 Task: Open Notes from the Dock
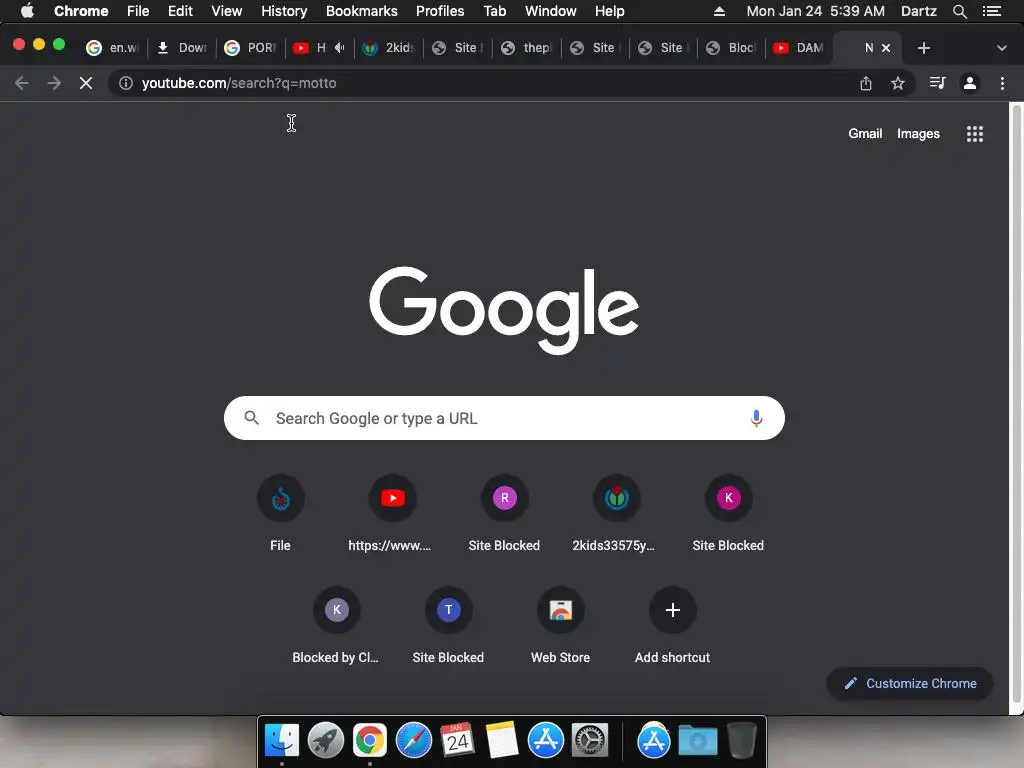pyautogui.click(x=502, y=741)
